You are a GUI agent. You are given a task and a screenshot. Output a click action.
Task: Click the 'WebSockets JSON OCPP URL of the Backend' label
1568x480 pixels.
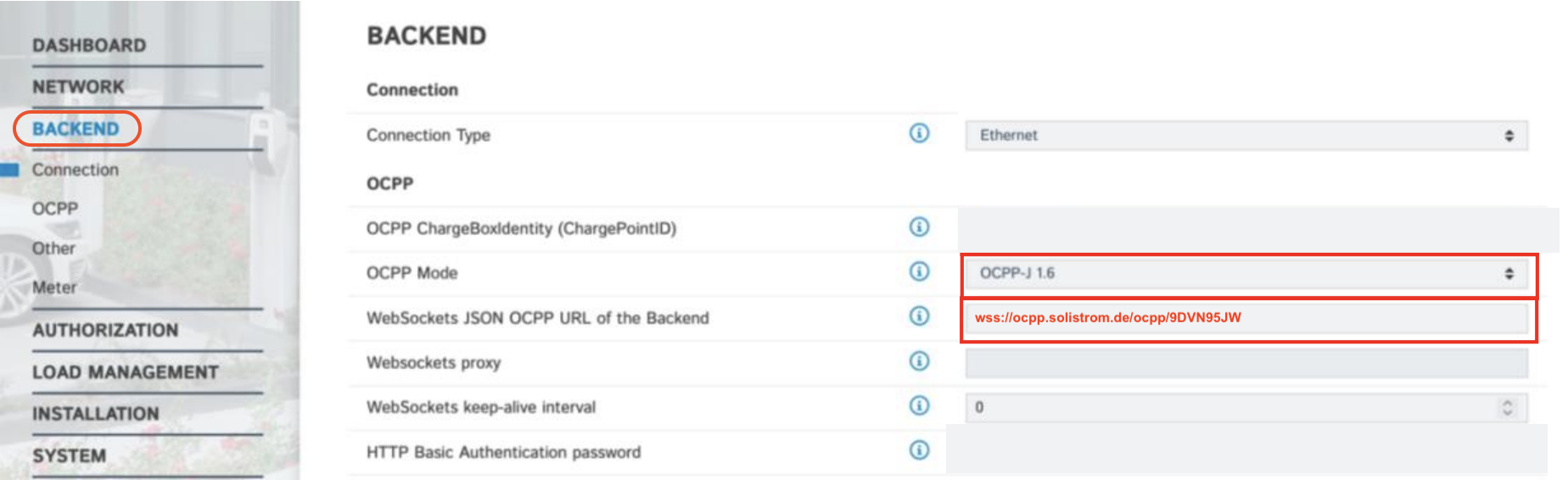(538, 318)
